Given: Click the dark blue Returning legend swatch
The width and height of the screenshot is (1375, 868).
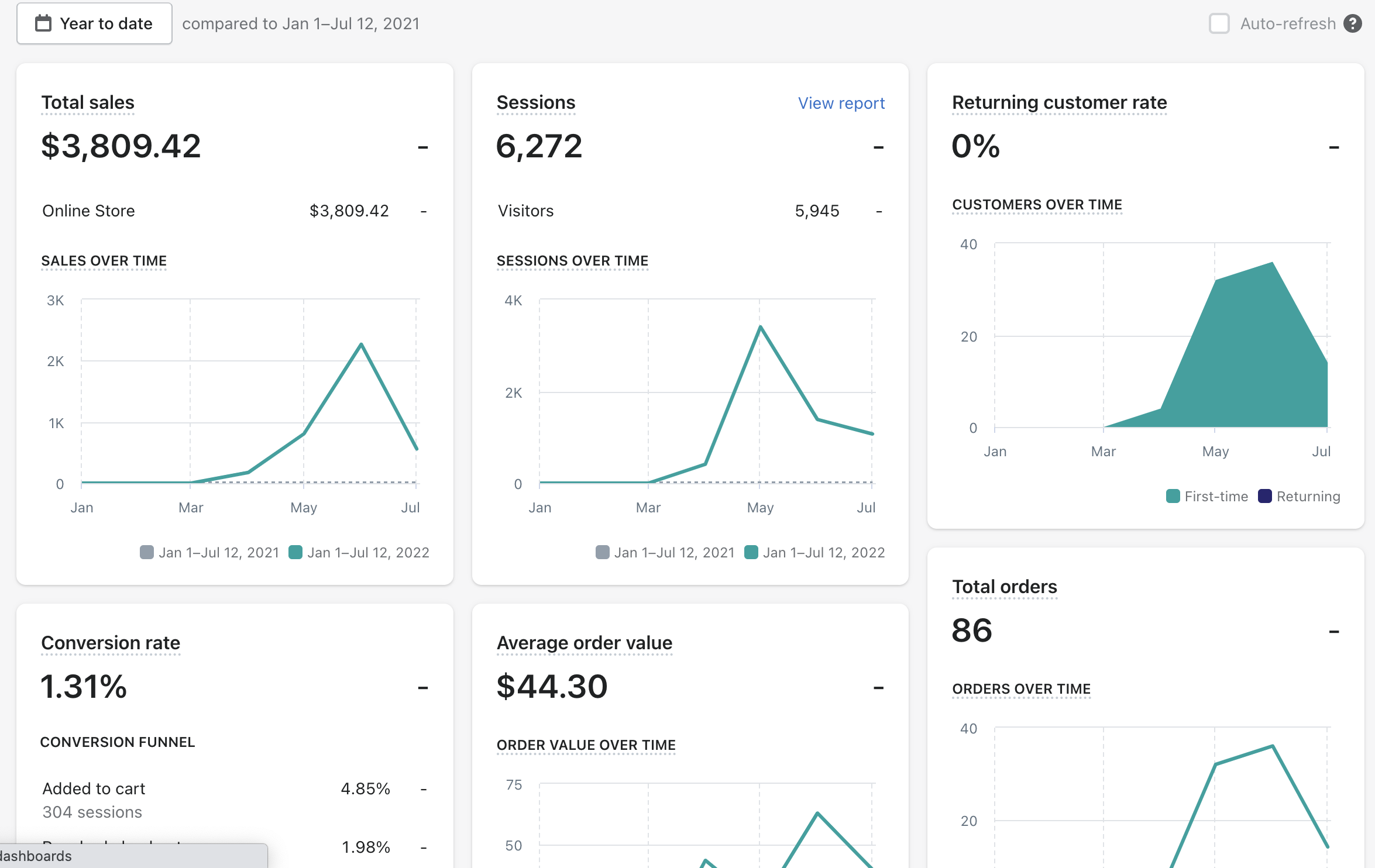Looking at the screenshot, I should pos(1264,496).
